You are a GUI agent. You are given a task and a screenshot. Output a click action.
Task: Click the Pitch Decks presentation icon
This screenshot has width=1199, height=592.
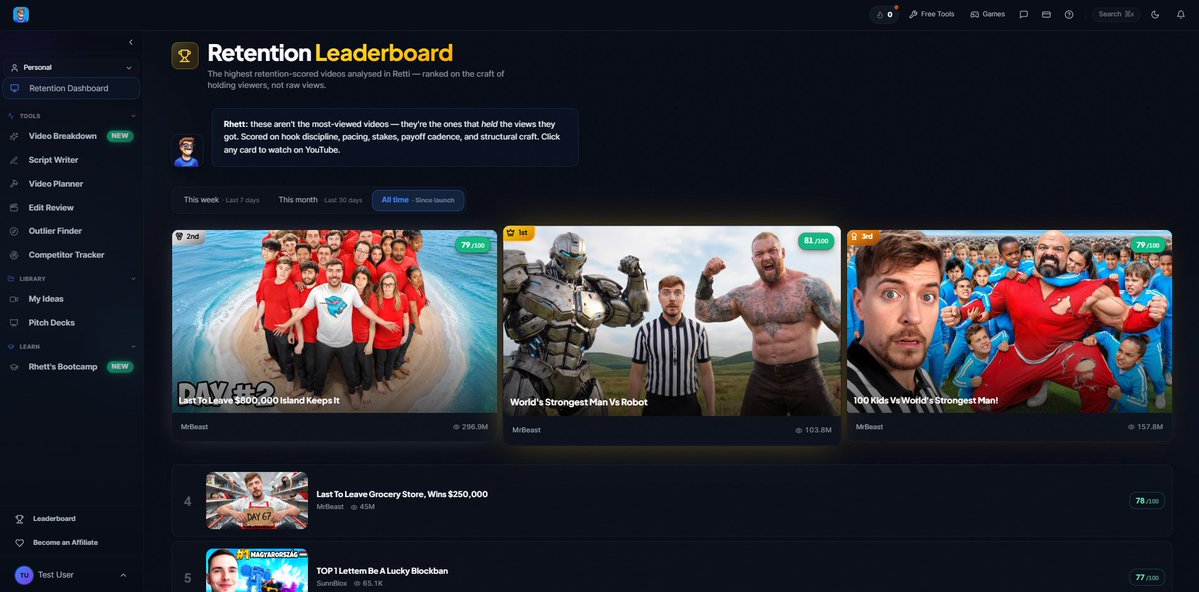(14, 323)
